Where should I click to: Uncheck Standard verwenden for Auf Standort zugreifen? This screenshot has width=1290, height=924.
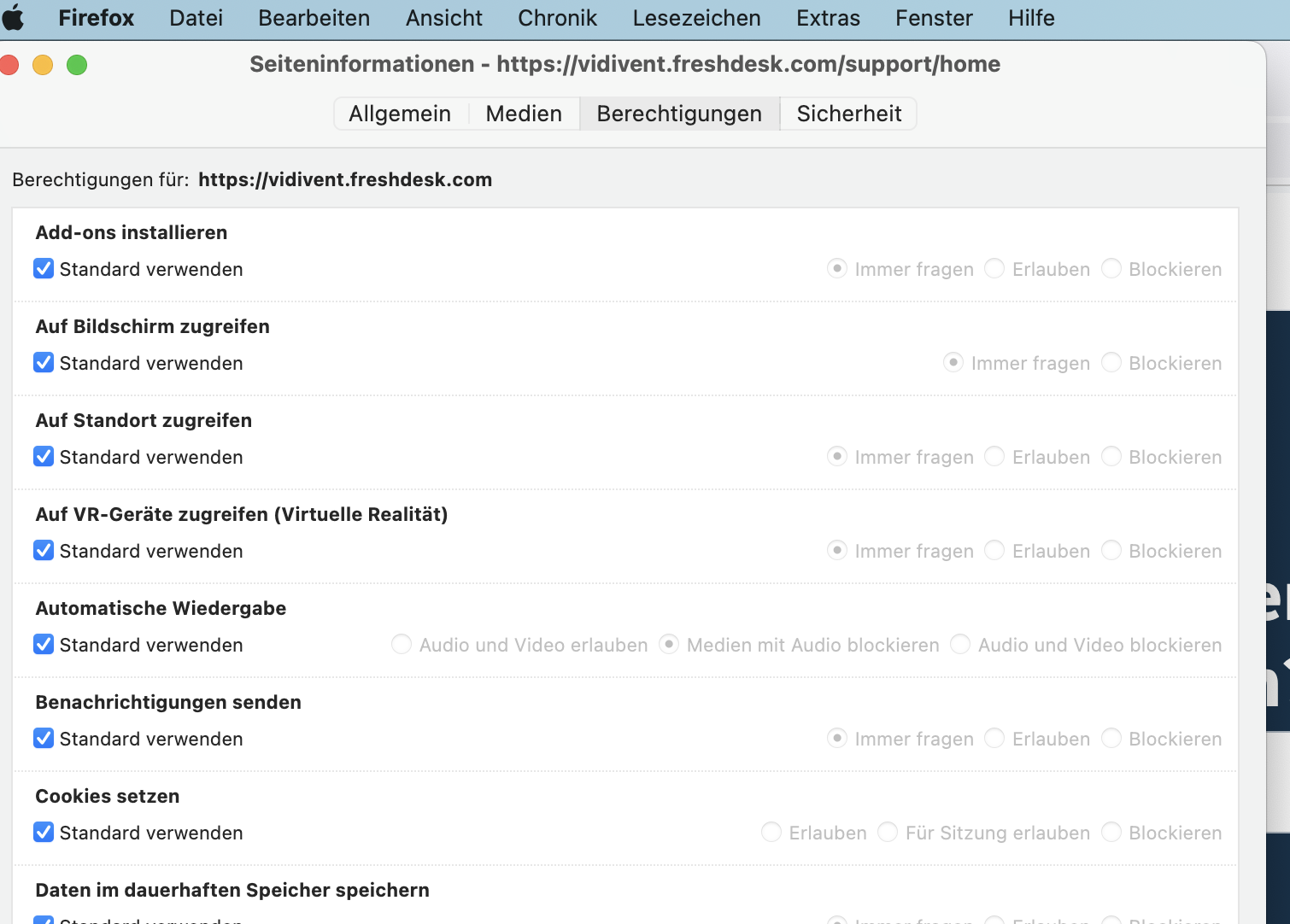pos(44,457)
